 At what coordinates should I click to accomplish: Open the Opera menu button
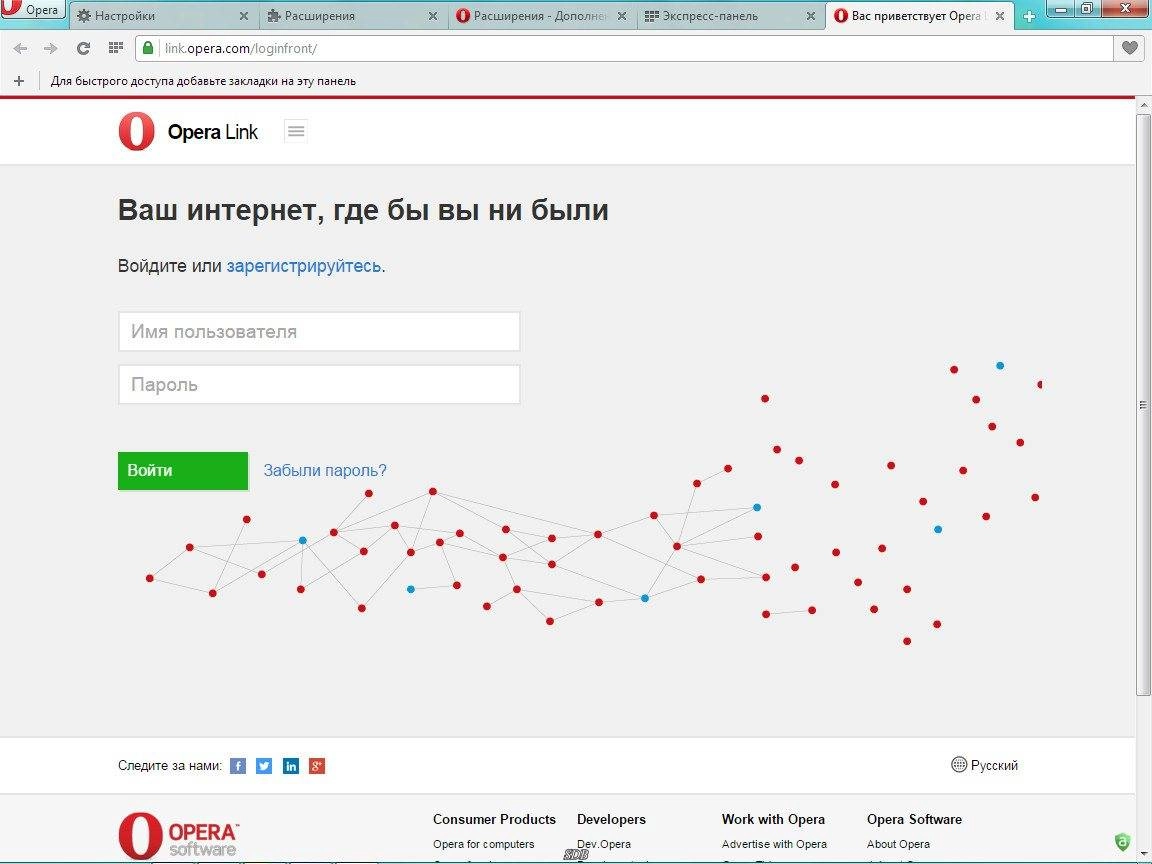coord(33,10)
